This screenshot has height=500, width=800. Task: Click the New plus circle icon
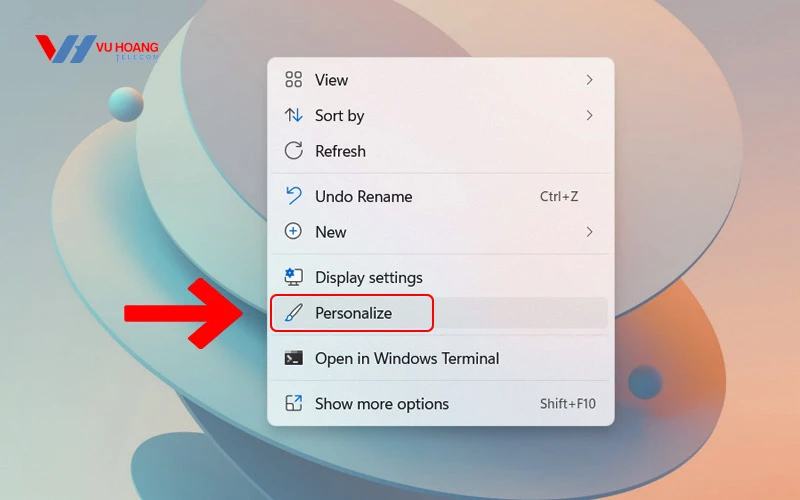click(293, 232)
